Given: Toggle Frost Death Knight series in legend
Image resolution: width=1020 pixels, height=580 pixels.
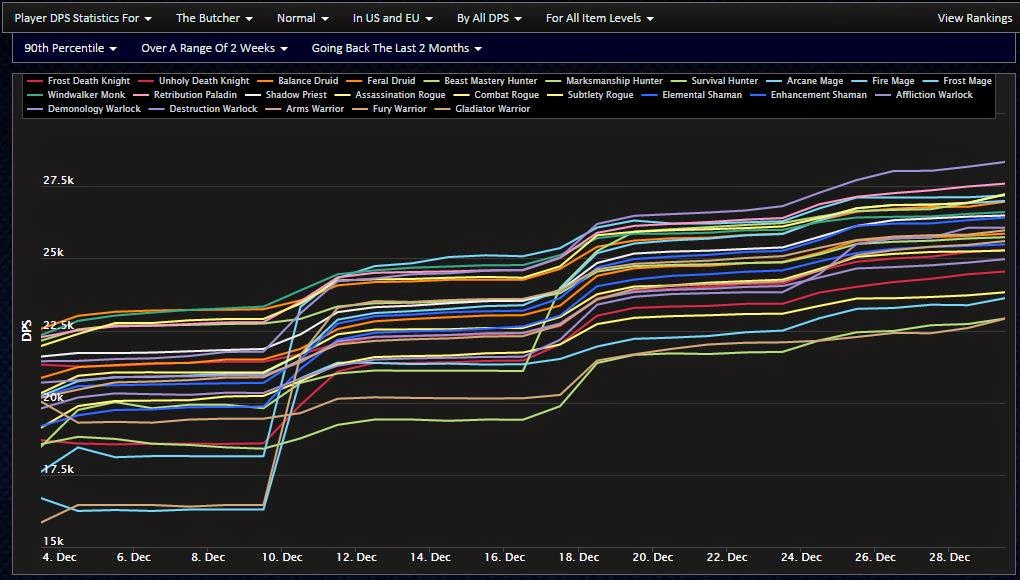Looking at the screenshot, I should coord(79,81).
